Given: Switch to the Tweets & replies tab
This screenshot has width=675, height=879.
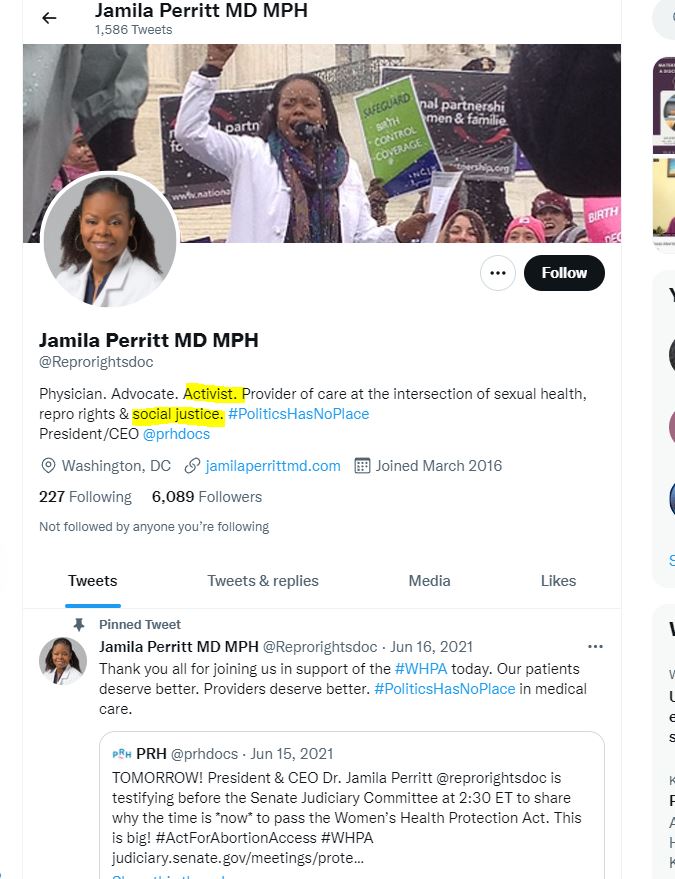Looking at the screenshot, I should click(263, 581).
